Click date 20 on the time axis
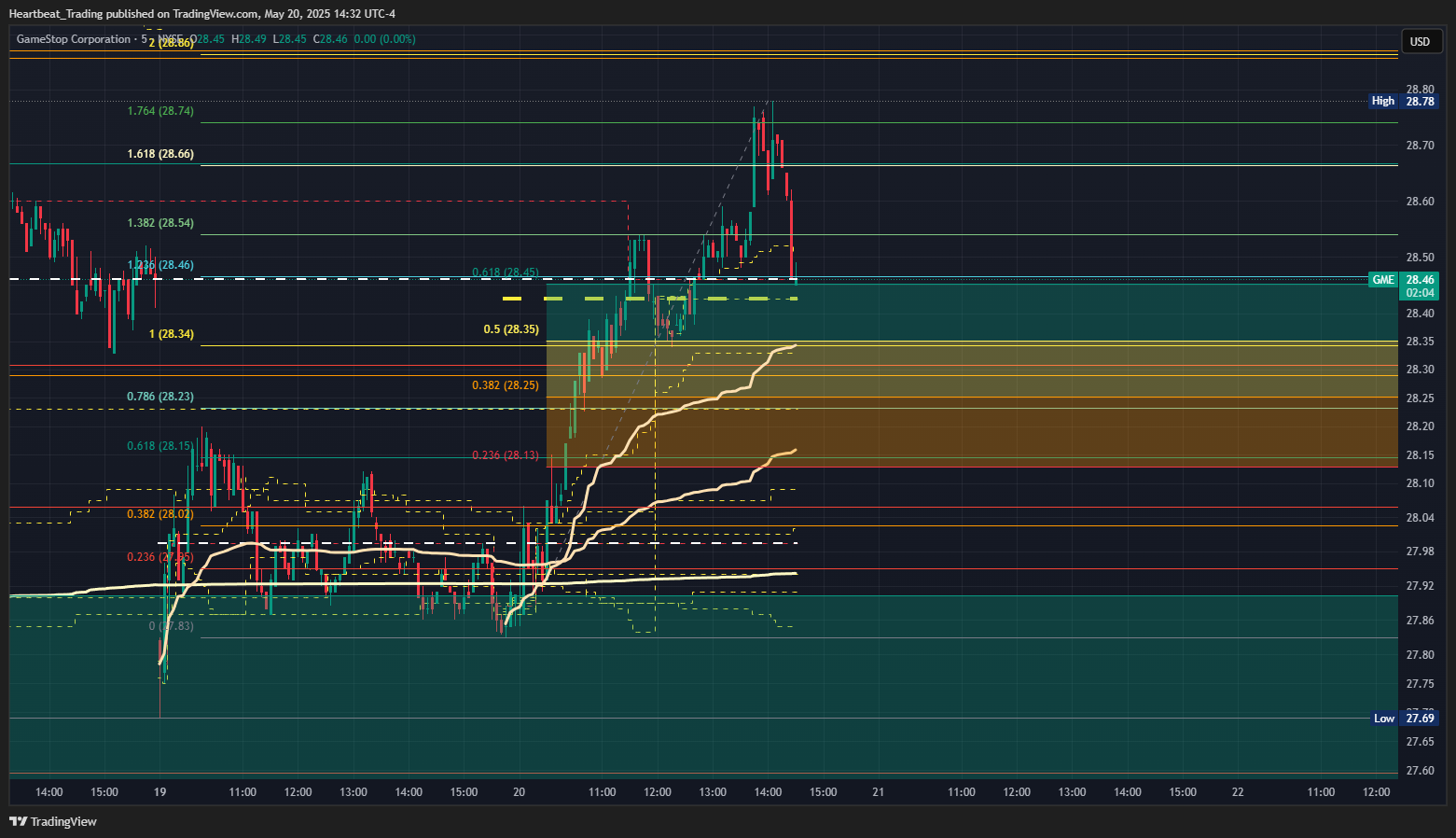This screenshot has height=838, width=1456. (519, 792)
